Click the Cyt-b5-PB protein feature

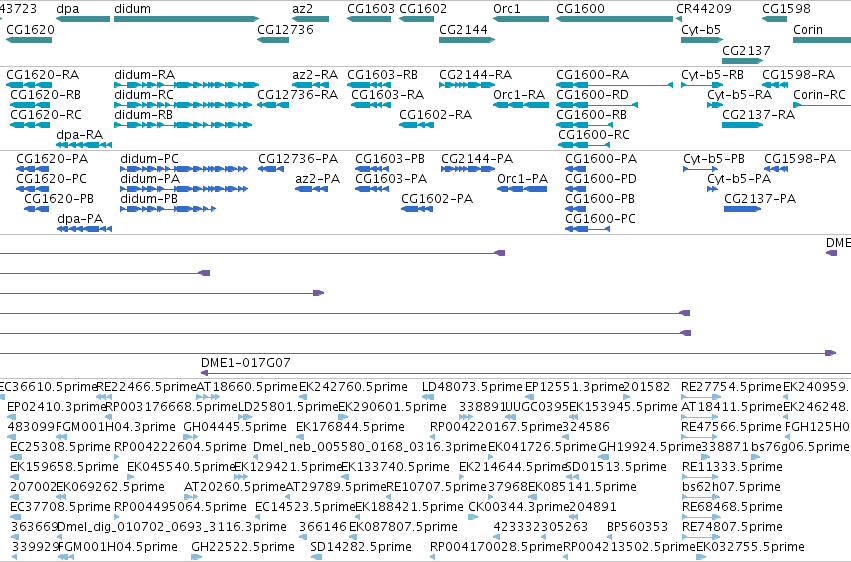coord(700,169)
